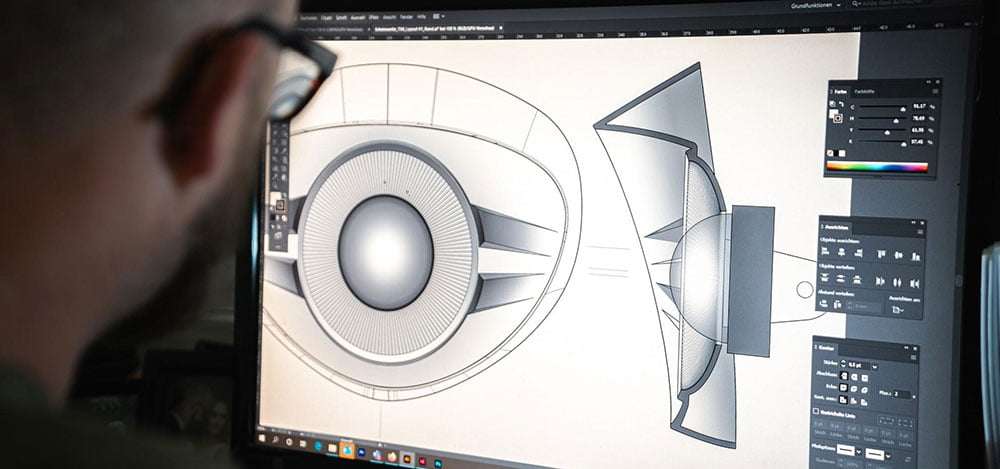
Task: Click vertical distribute spacing icon under Abstand verteilen
Action: (x=823, y=303)
